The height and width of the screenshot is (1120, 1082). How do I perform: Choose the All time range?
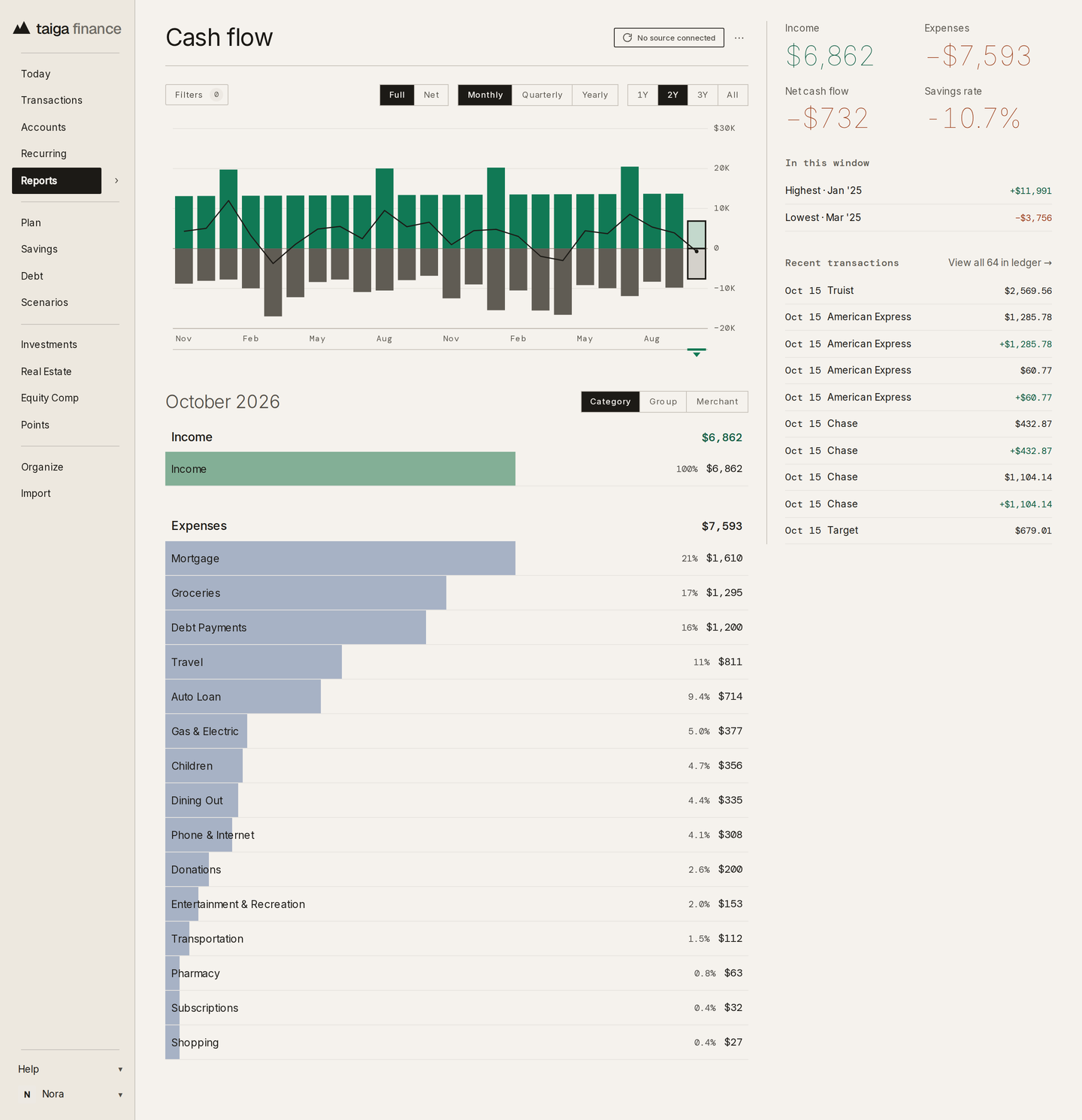point(733,95)
